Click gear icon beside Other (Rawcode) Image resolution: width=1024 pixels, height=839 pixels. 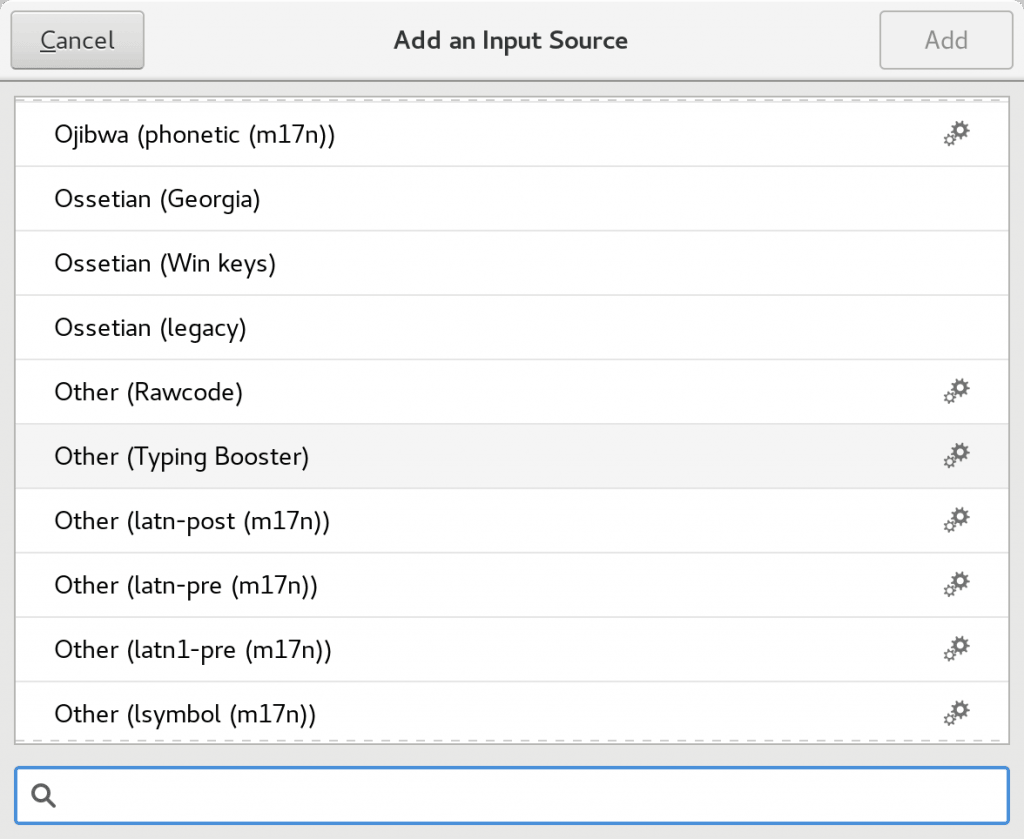[957, 392]
